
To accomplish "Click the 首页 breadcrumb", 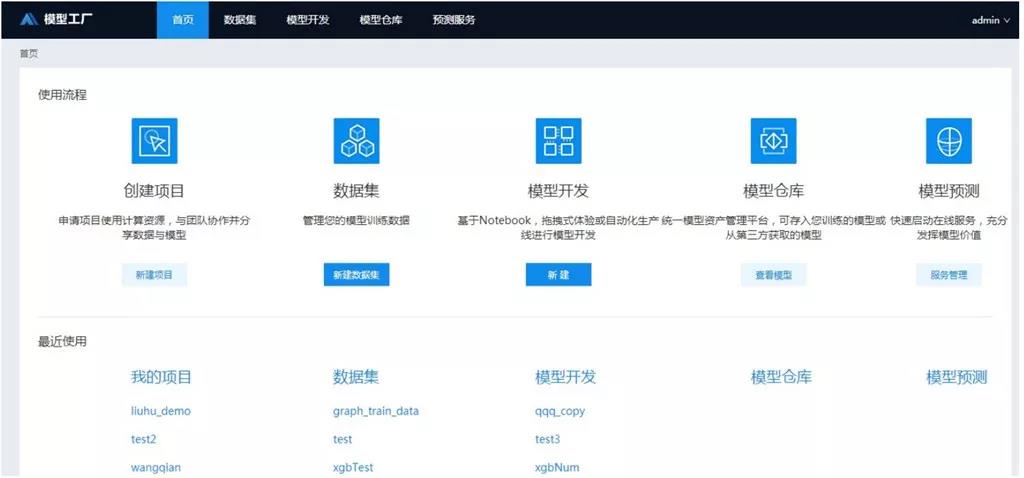I will pyautogui.click(x=28, y=54).
